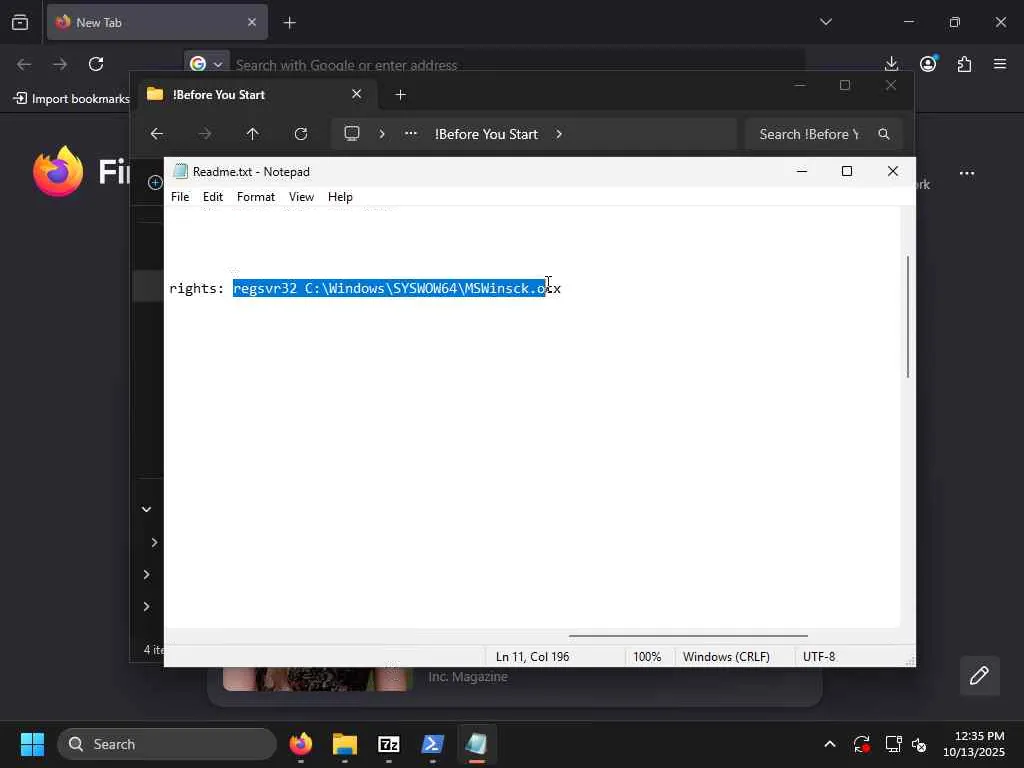Click the network display tray icon

click(x=893, y=744)
